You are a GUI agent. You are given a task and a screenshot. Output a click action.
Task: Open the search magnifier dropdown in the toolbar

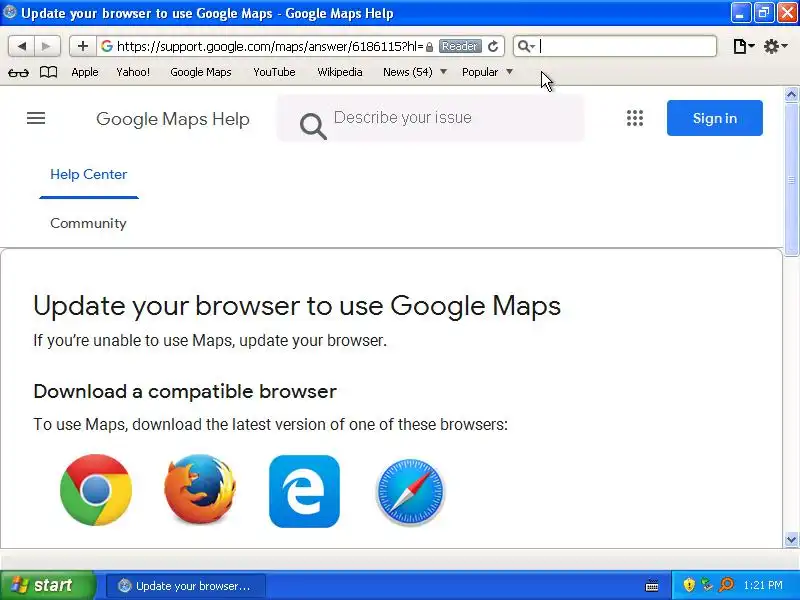point(526,46)
